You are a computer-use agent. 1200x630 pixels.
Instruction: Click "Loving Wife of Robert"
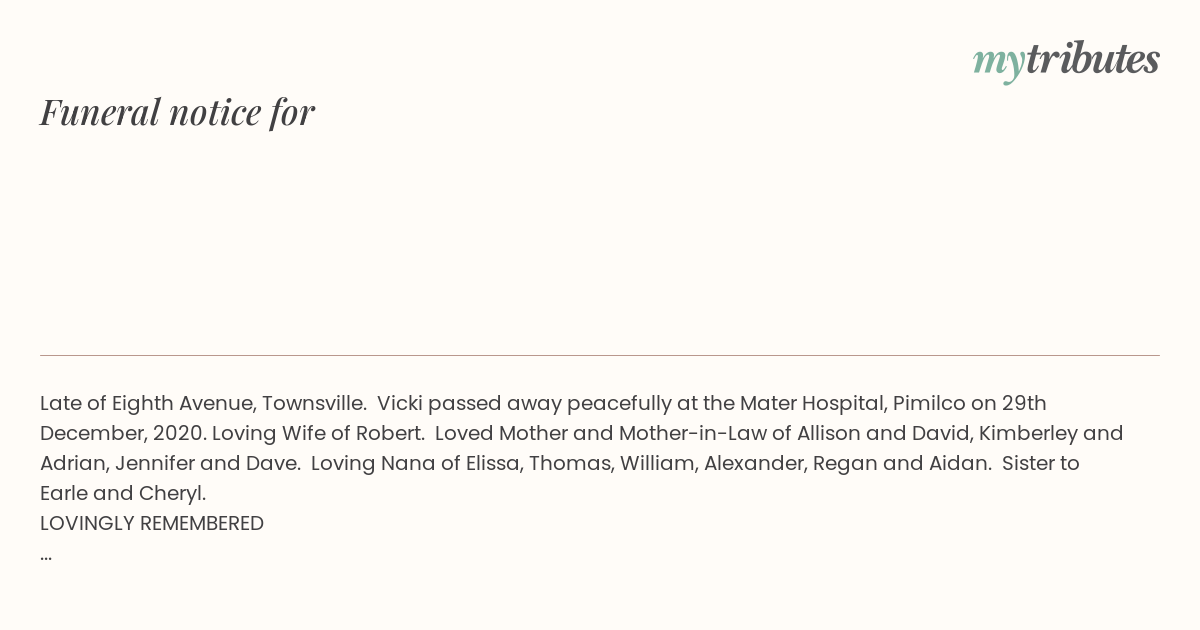(x=317, y=433)
